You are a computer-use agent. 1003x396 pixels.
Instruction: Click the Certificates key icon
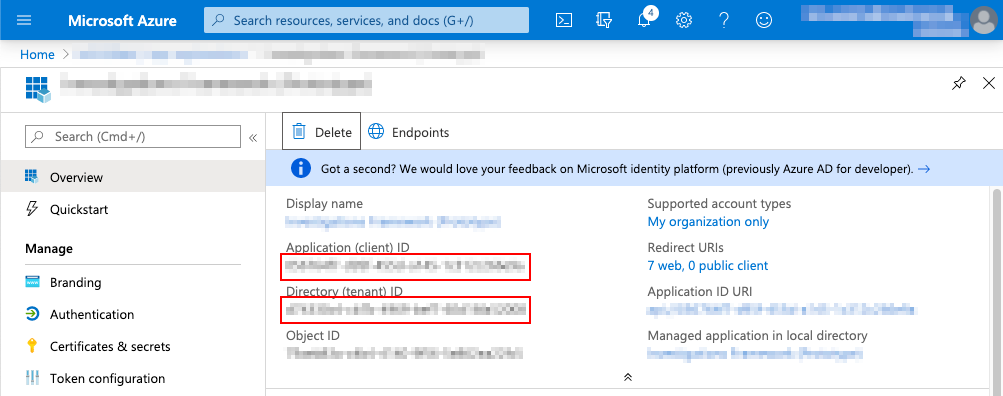32,346
